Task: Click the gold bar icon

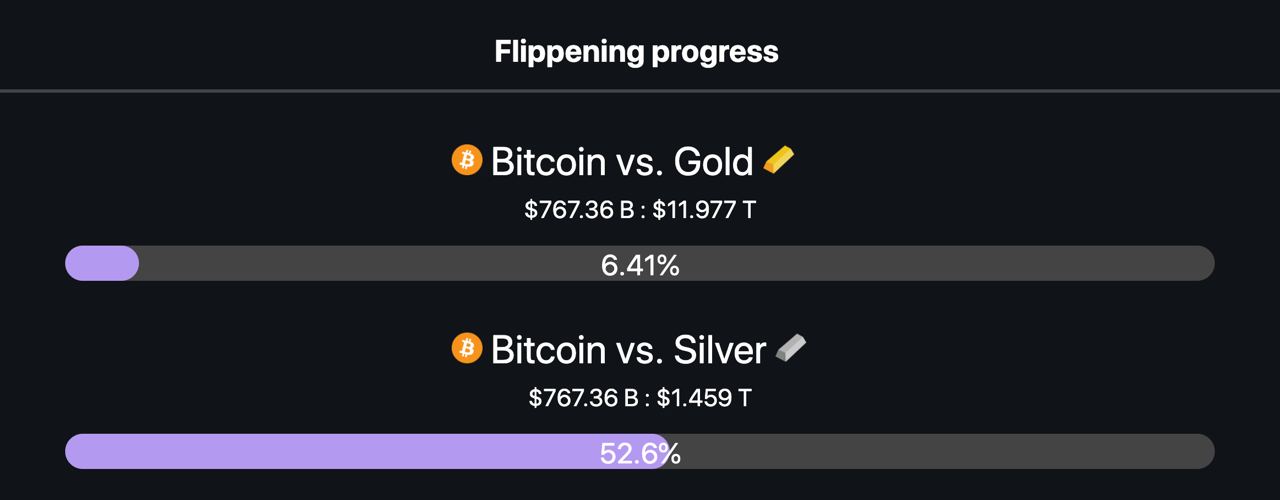Action: tap(779, 160)
